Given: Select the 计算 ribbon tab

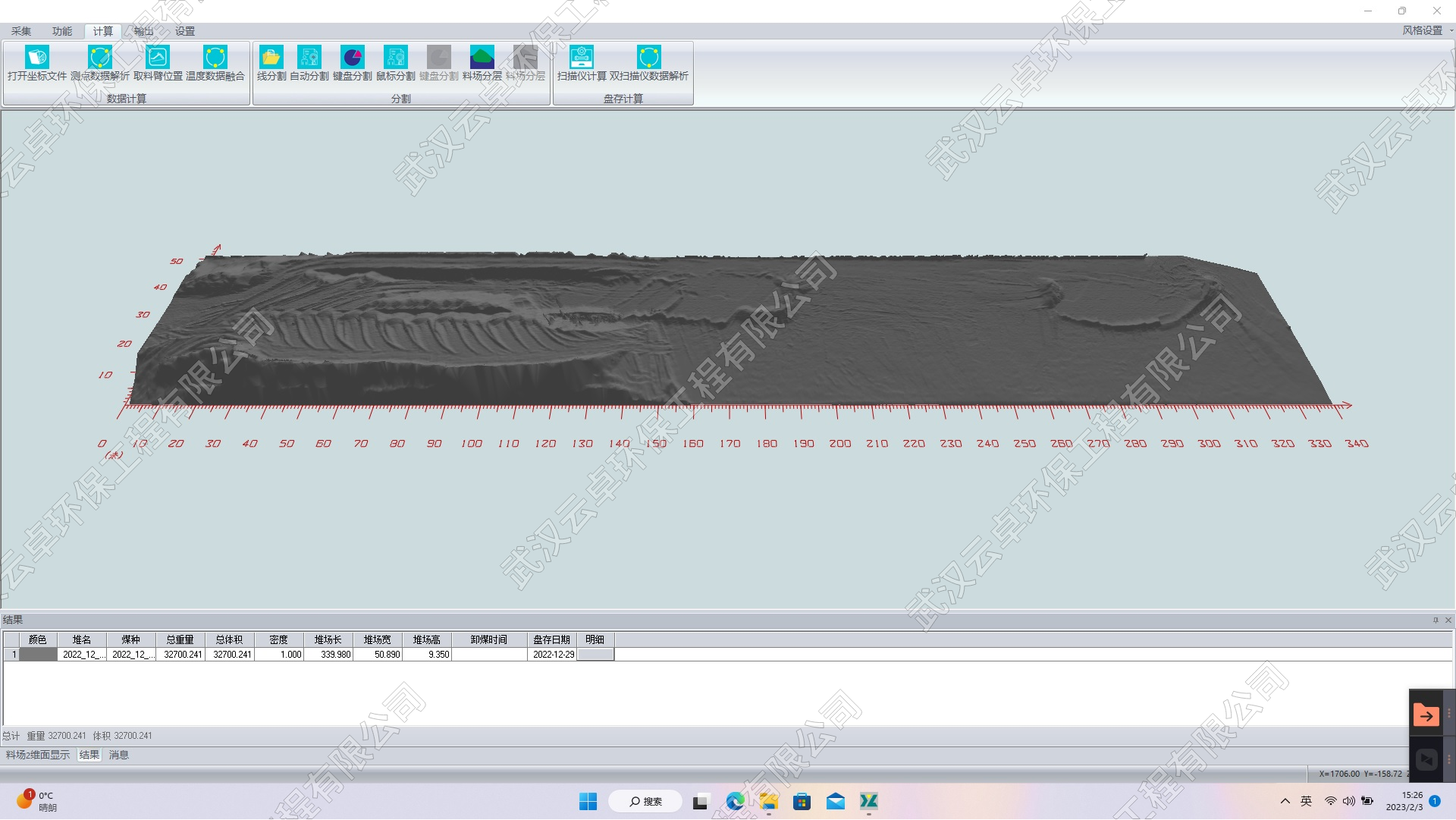Looking at the screenshot, I should (103, 31).
